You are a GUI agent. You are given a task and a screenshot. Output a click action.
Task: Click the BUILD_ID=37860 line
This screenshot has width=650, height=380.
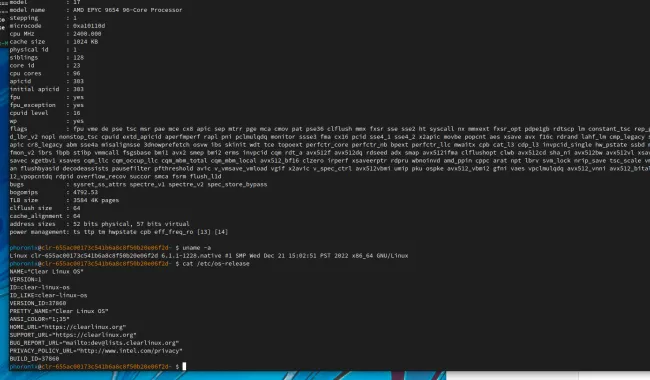tap(34, 359)
